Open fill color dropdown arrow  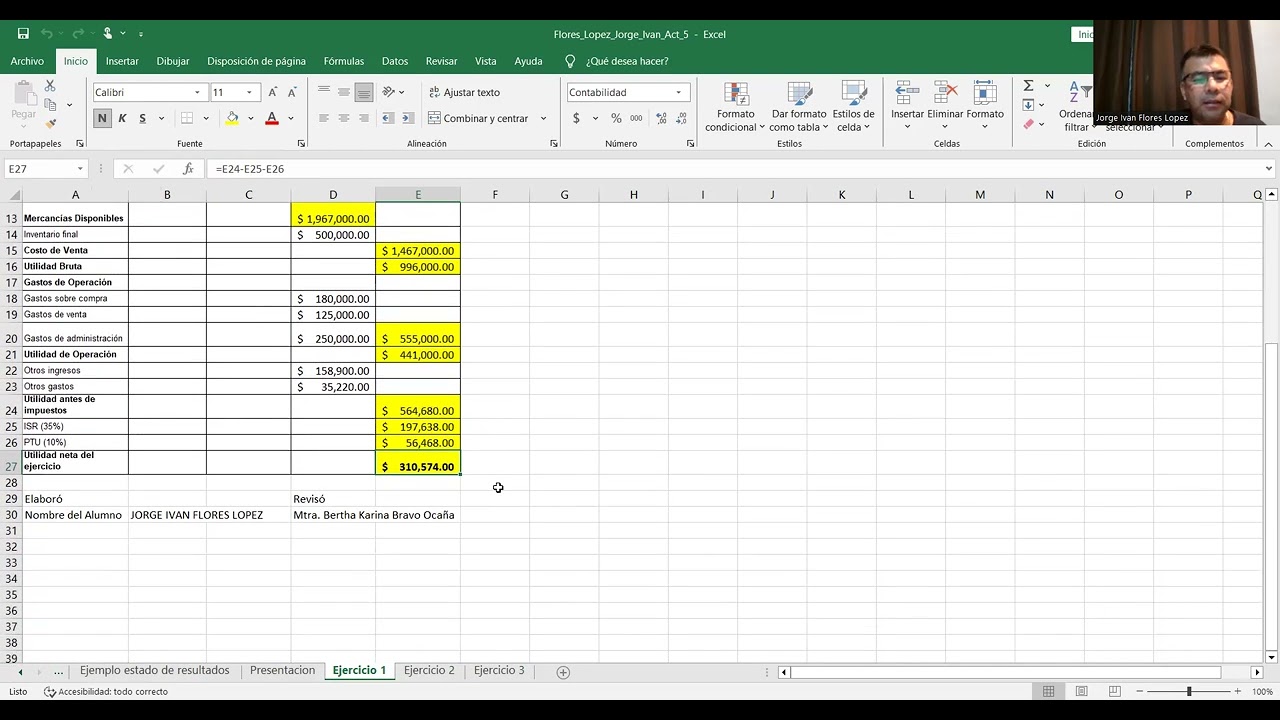(x=250, y=118)
